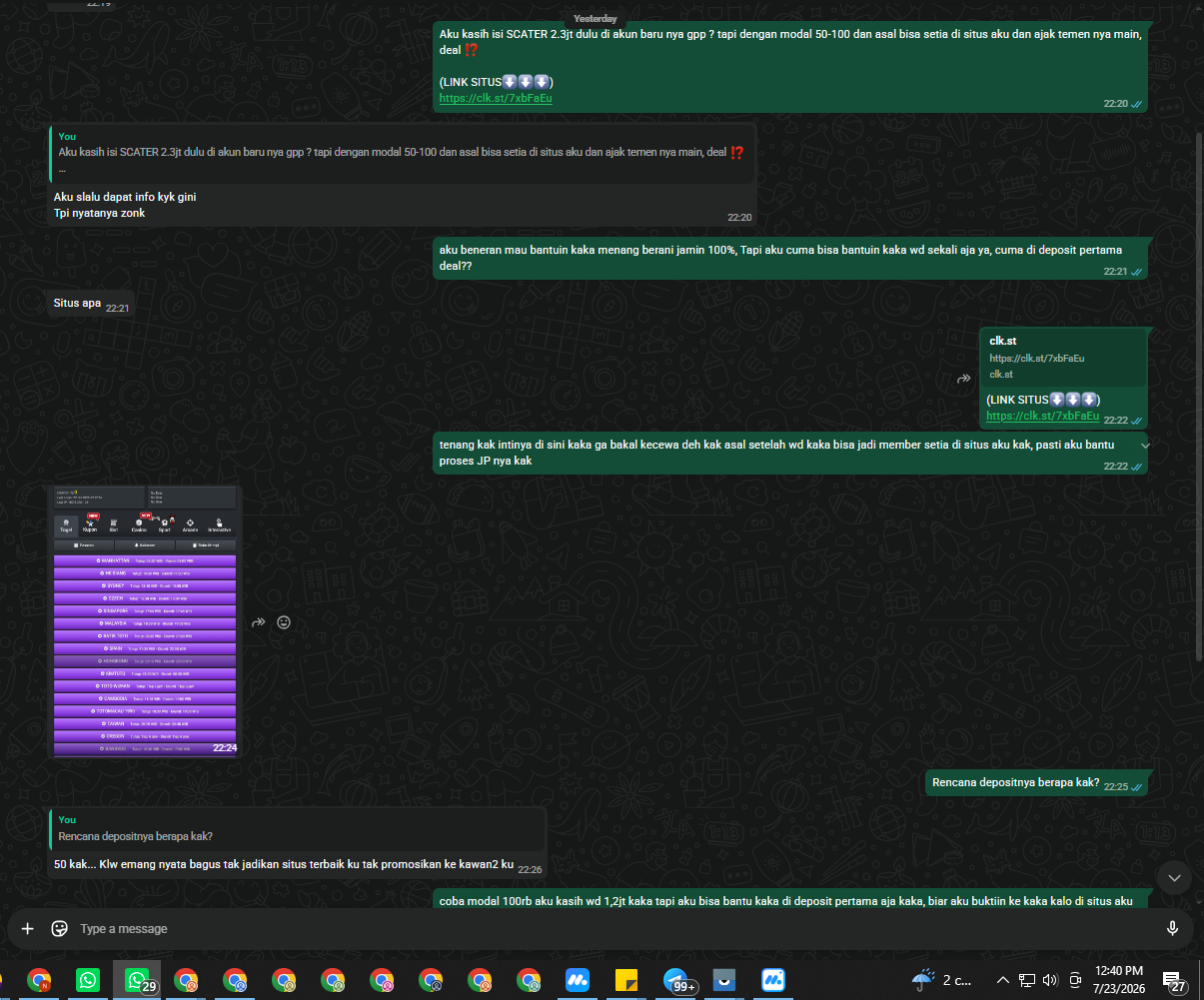
Task: Open the clk.st link preview card
Action: [1063, 358]
